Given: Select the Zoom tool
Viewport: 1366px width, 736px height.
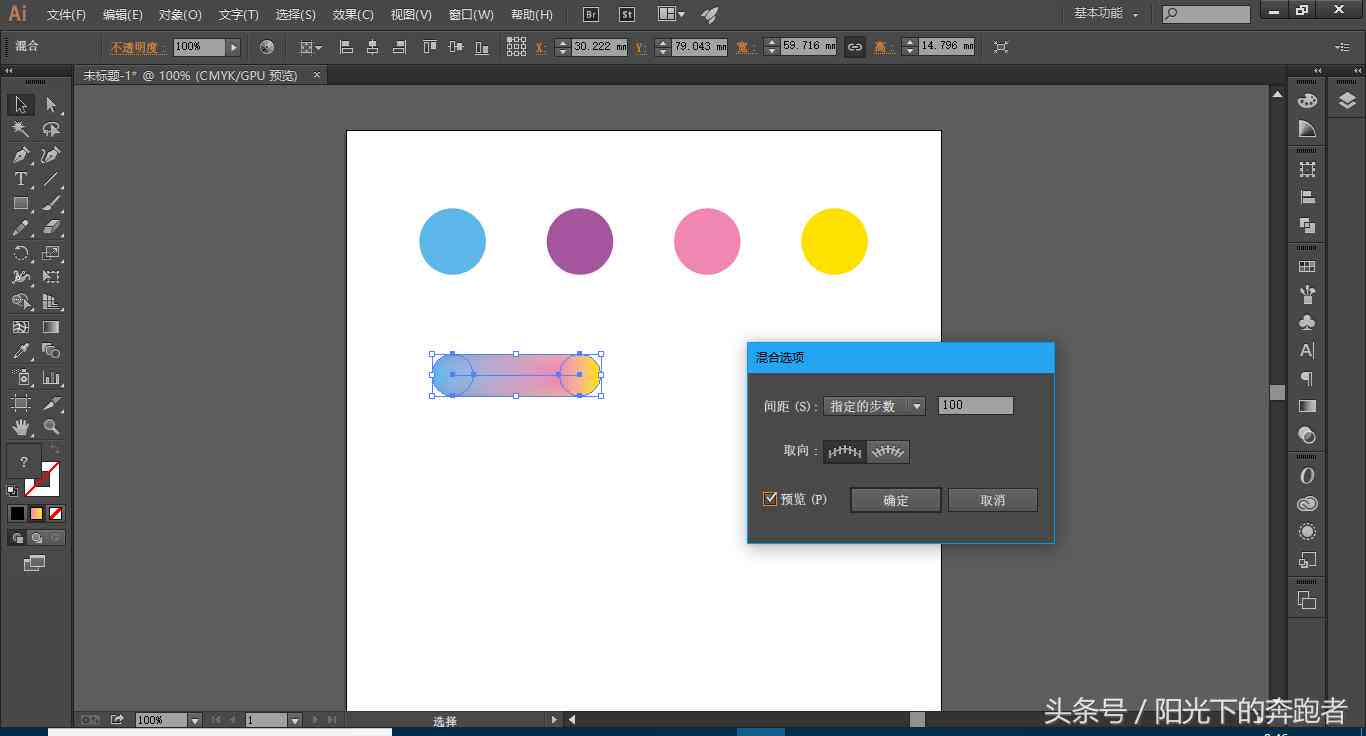Looking at the screenshot, I should coord(51,427).
